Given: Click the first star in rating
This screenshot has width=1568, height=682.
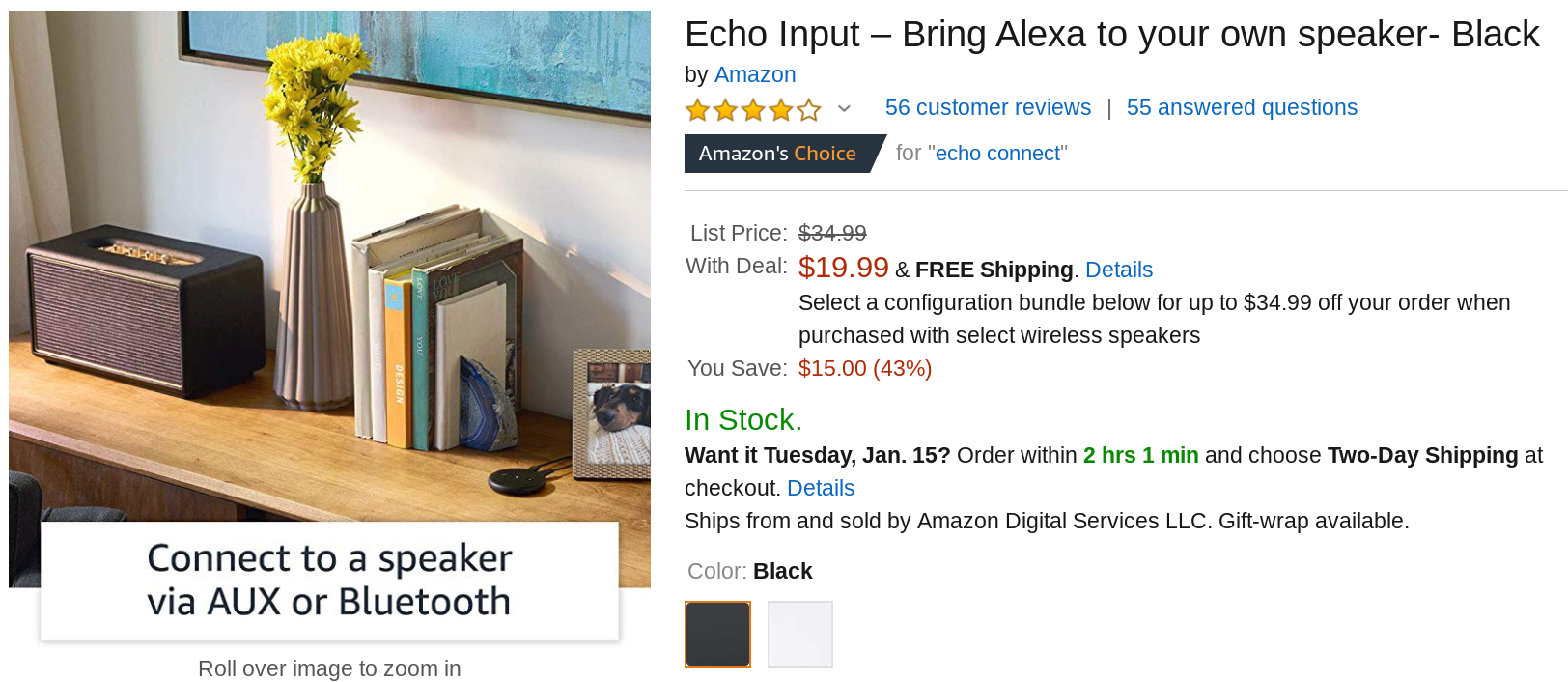Looking at the screenshot, I should [697, 109].
